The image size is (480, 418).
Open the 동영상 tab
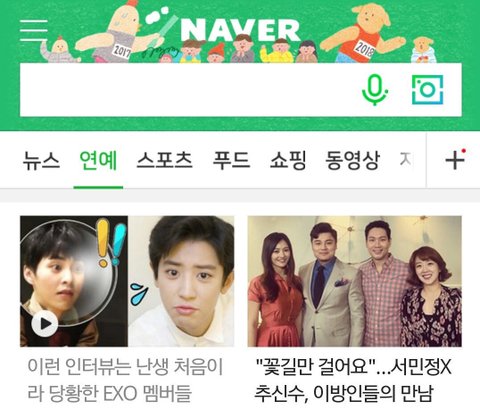click(x=353, y=161)
